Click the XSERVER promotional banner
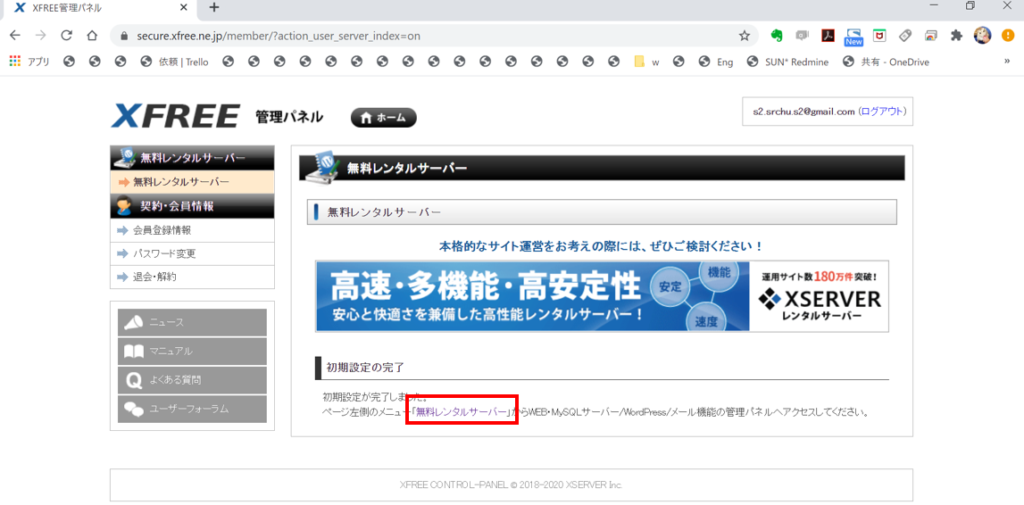Viewport: 1024px width, 505px height. pos(601,296)
